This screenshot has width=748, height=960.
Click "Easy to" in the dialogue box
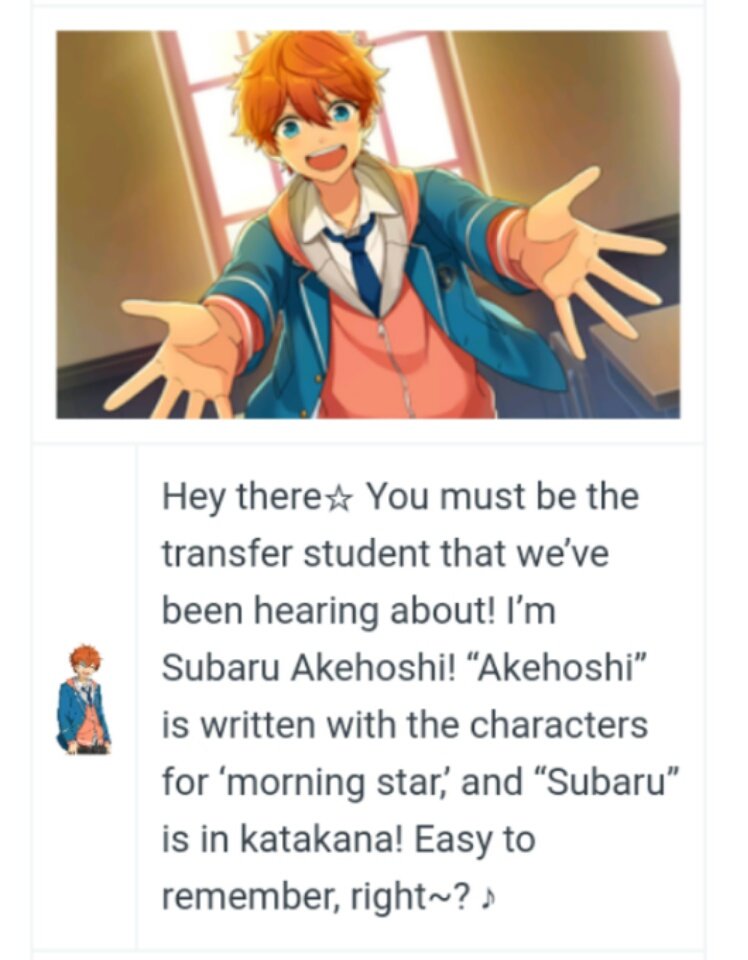coord(475,841)
